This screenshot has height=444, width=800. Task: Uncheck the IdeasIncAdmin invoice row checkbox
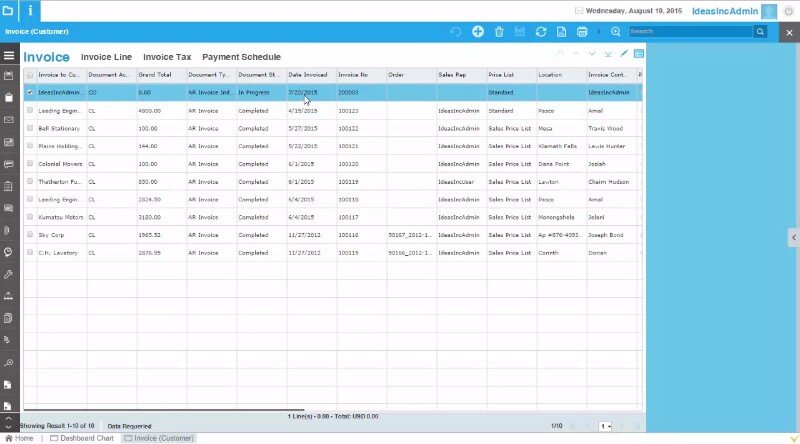coord(30,92)
